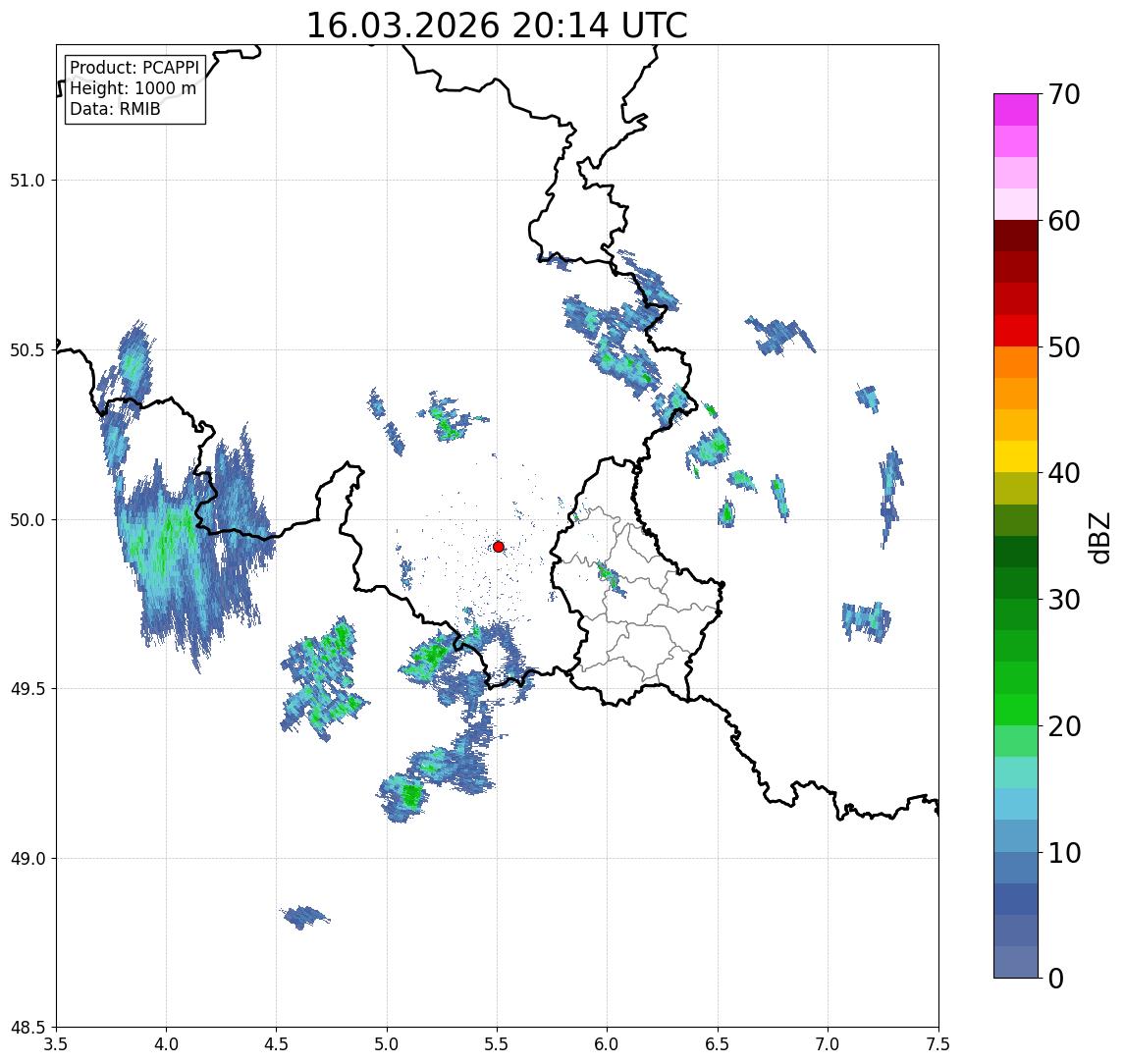The height and width of the screenshot is (1064, 1124).
Task: Click the 40 tick label on the colorbar
Action: click(1064, 473)
